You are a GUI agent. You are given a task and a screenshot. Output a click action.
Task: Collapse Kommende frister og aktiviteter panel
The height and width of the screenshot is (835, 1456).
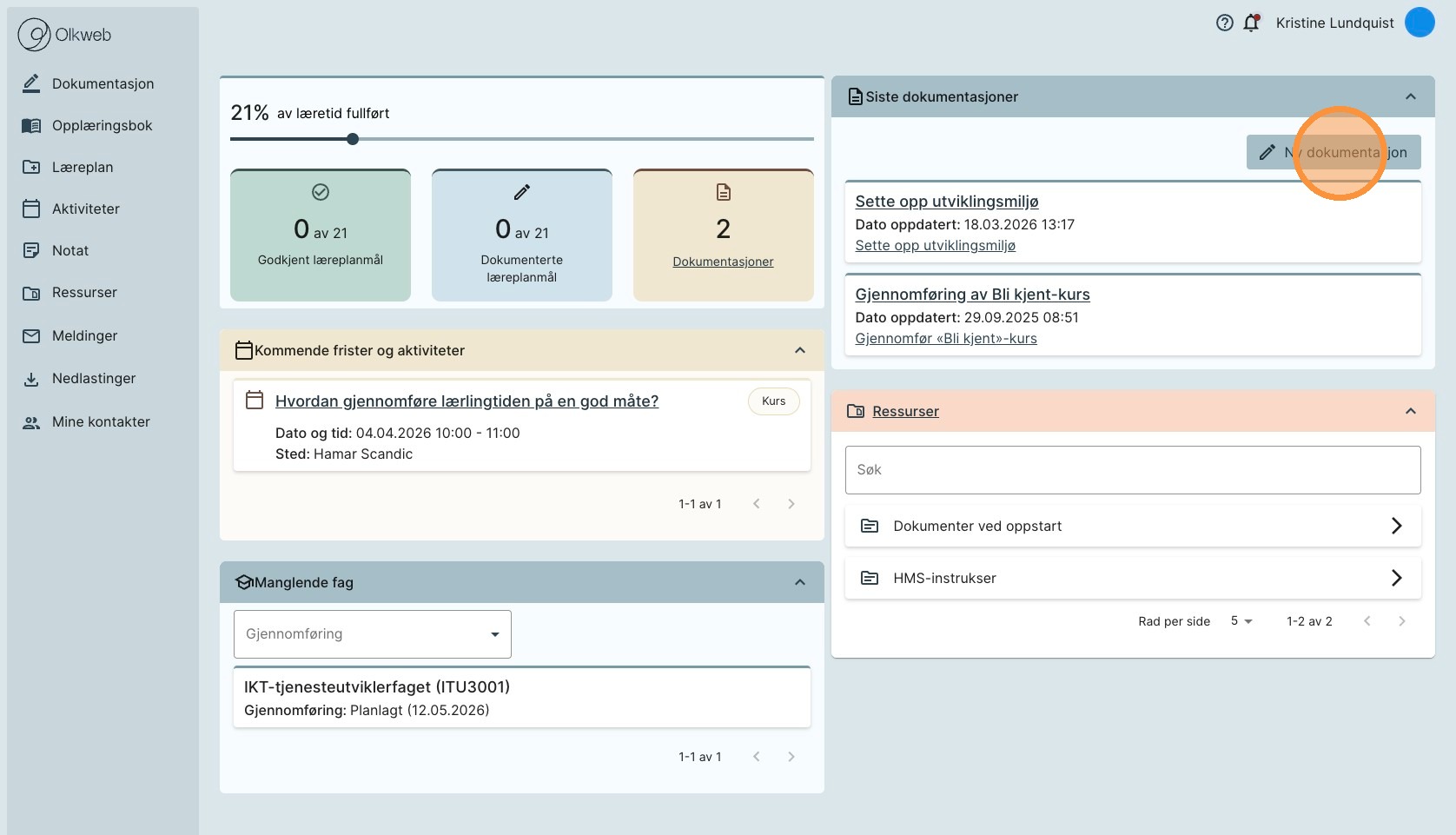coord(799,350)
